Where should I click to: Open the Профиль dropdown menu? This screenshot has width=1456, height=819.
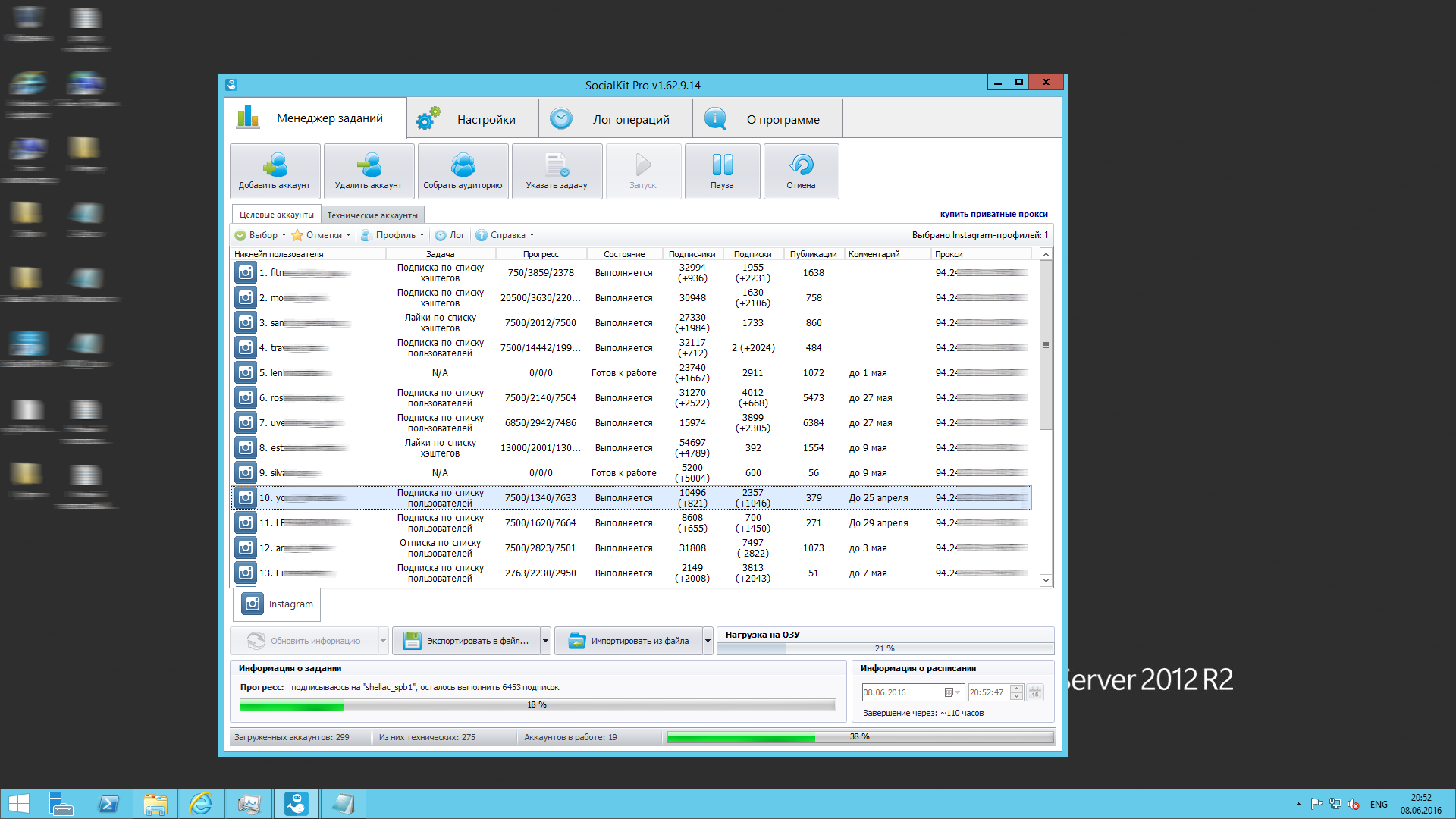tap(393, 235)
